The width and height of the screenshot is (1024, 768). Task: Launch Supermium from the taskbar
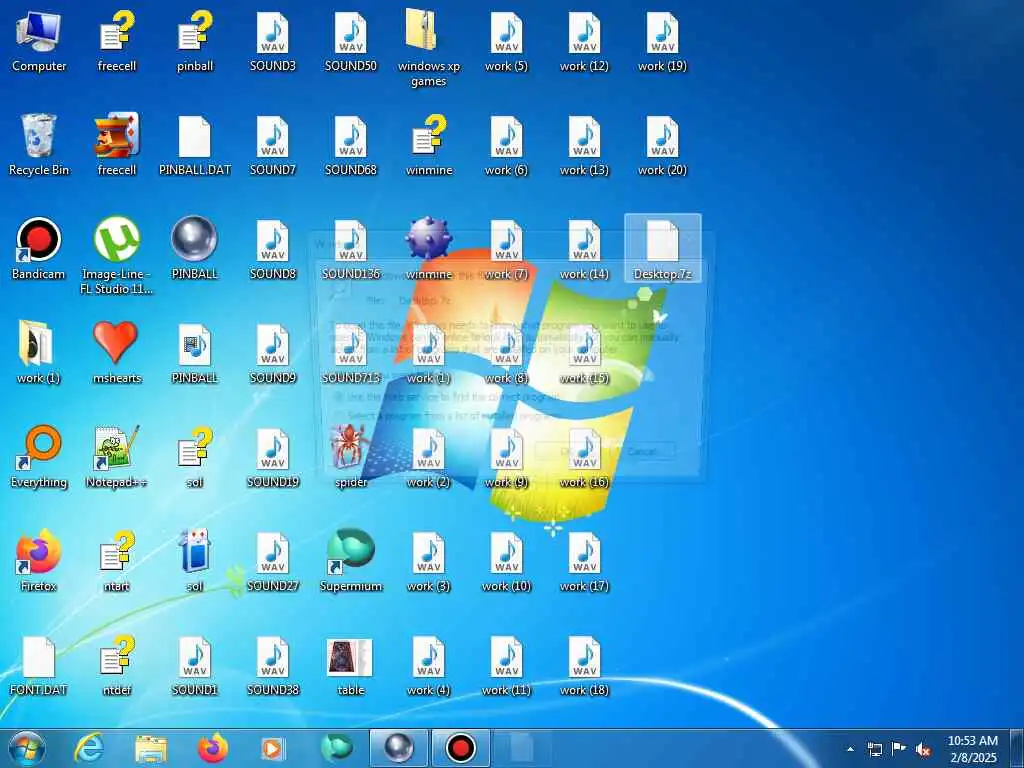pos(336,748)
